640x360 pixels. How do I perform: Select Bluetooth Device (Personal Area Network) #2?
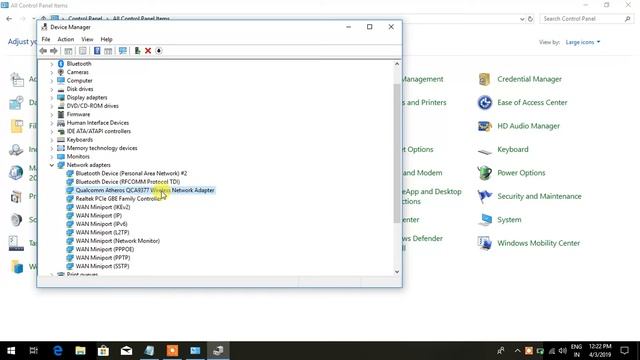(131, 173)
